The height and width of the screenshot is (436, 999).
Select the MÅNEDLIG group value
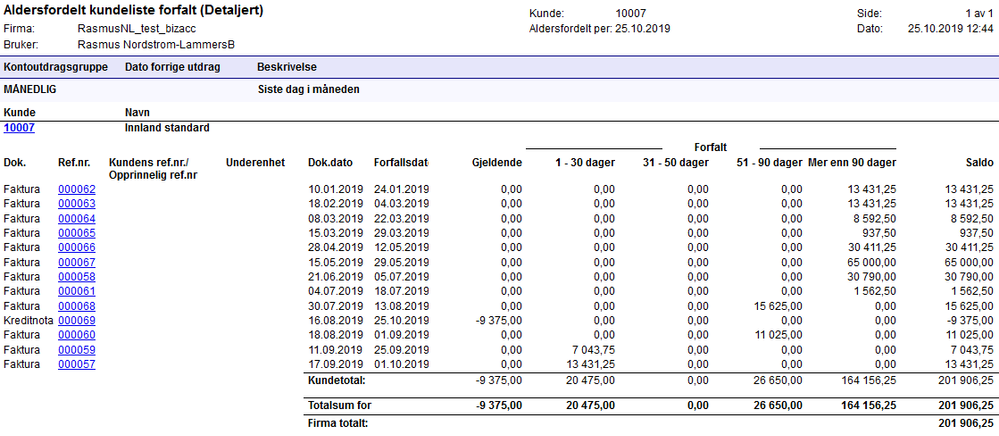click(30, 89)
